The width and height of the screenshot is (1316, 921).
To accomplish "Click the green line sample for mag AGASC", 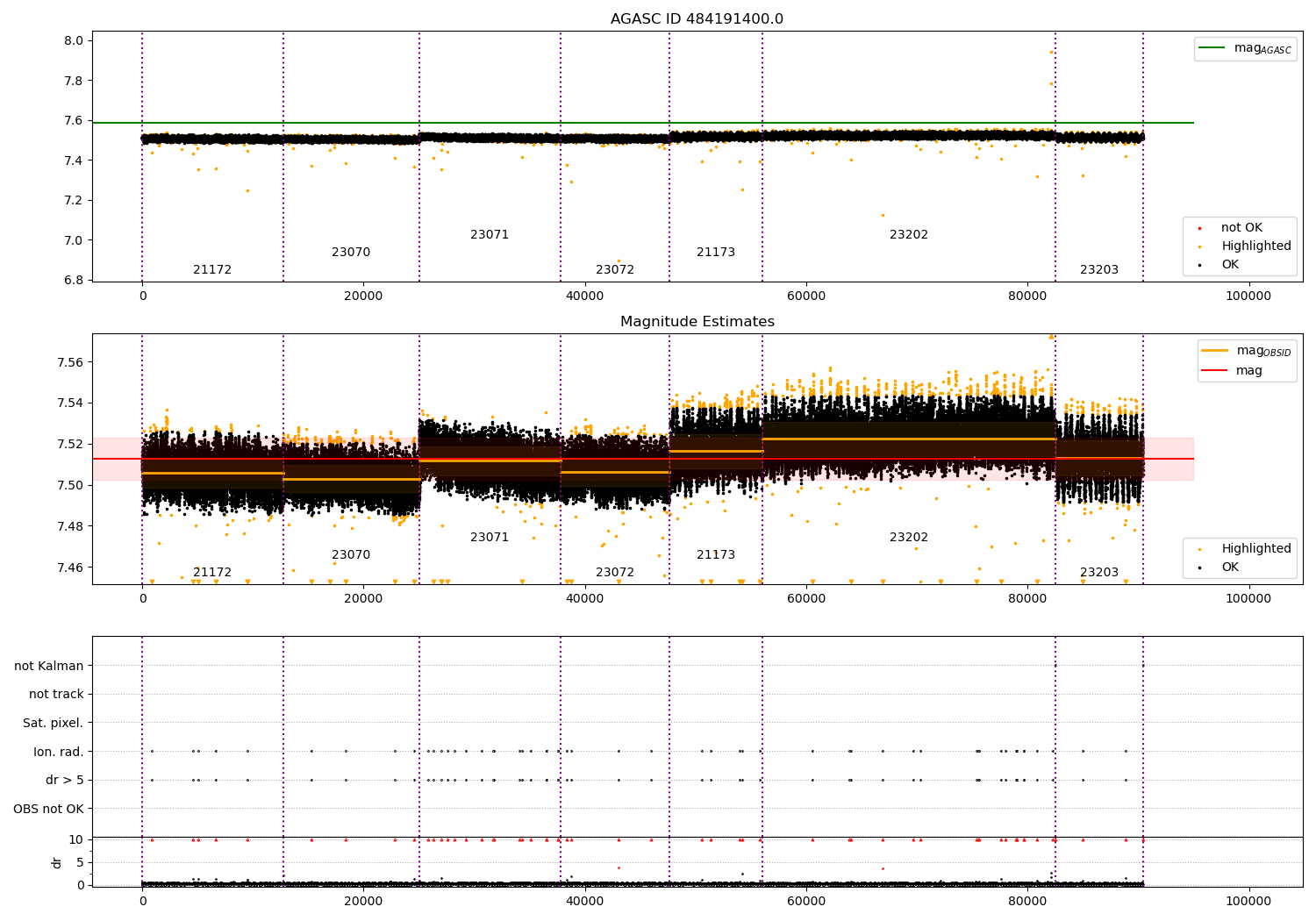I will (x=1212, y=48).
